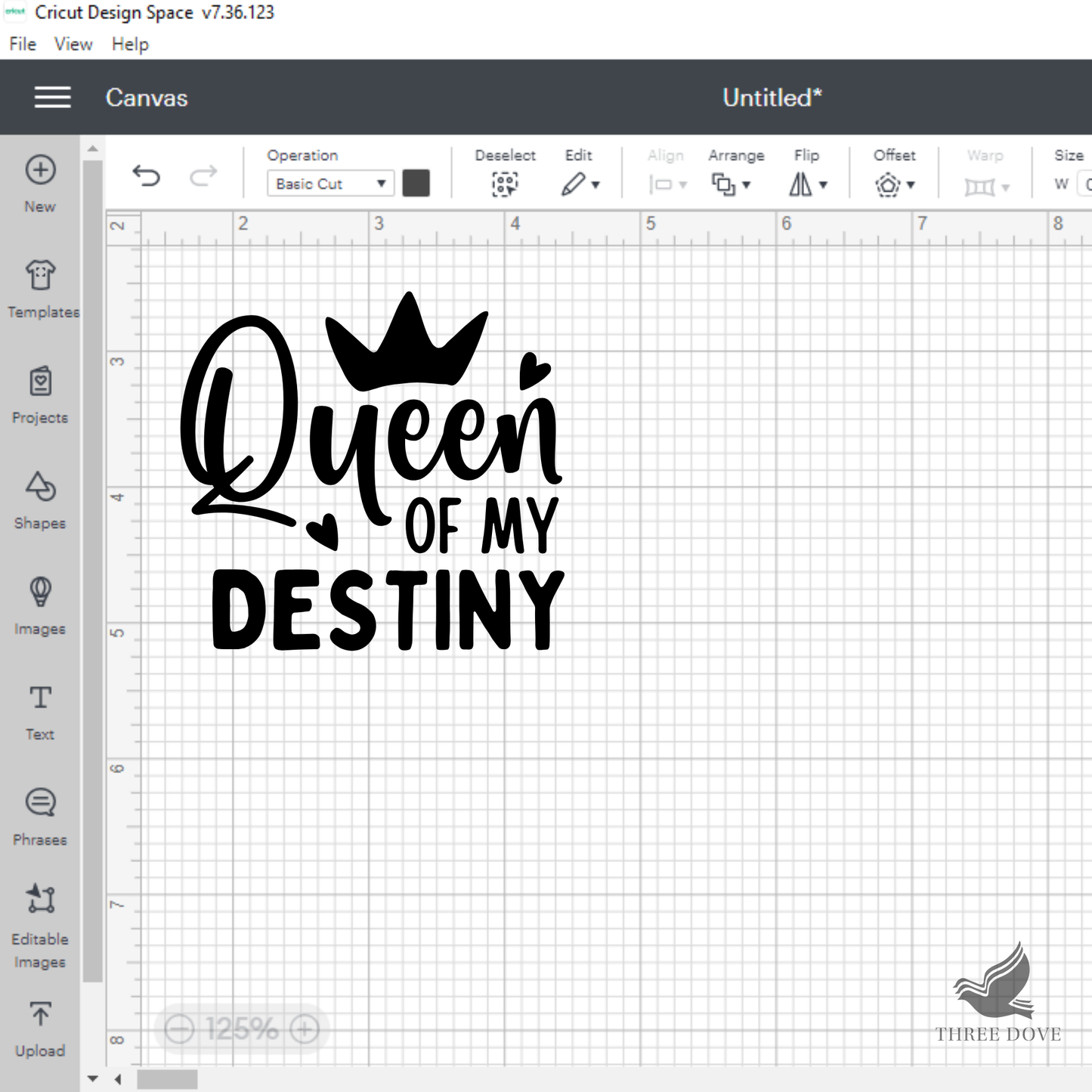Open the dark gray color swatch
Screen dimensions: 1092x1092
pyautogui.click(x=416, y=184)
